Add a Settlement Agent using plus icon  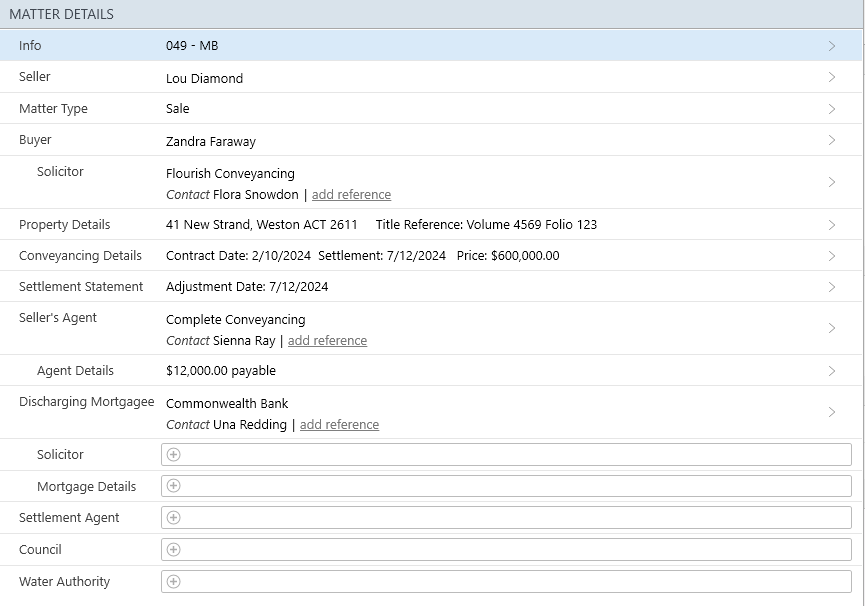173,517
